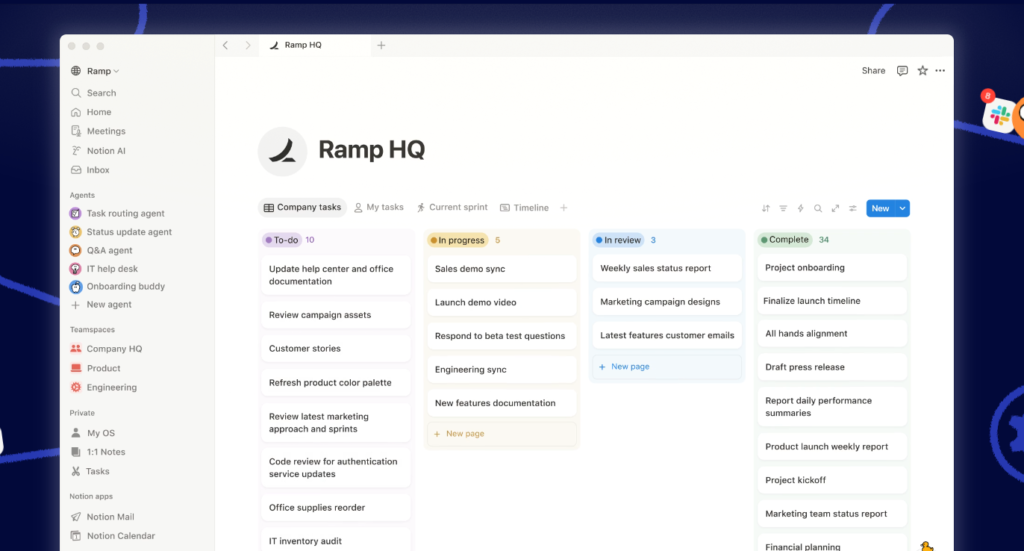The image size is (1024, 551).
Task: Go forward using the right arrow
Action: (248, 45)
